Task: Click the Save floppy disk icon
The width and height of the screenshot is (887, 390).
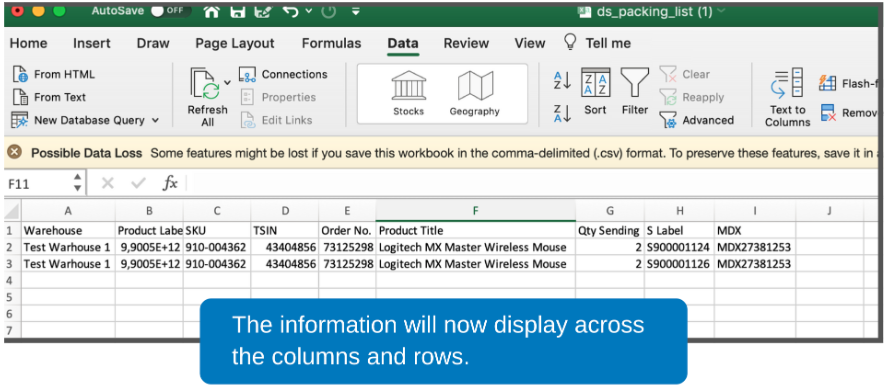Action: point(238,11)
